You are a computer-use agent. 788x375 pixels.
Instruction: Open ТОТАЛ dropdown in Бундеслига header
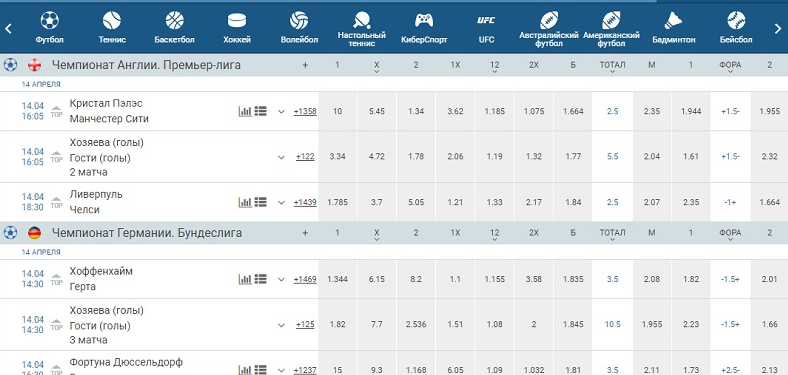pyautogui.click(x=612, y=234)
